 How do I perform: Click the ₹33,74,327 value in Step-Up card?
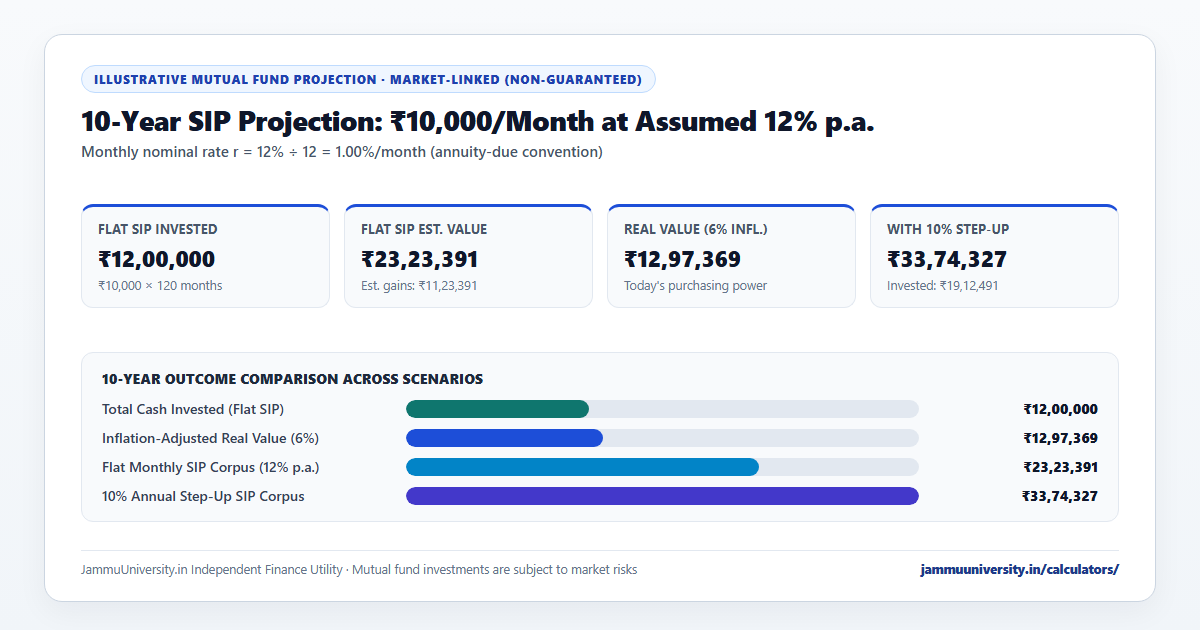tap(947, 260)
